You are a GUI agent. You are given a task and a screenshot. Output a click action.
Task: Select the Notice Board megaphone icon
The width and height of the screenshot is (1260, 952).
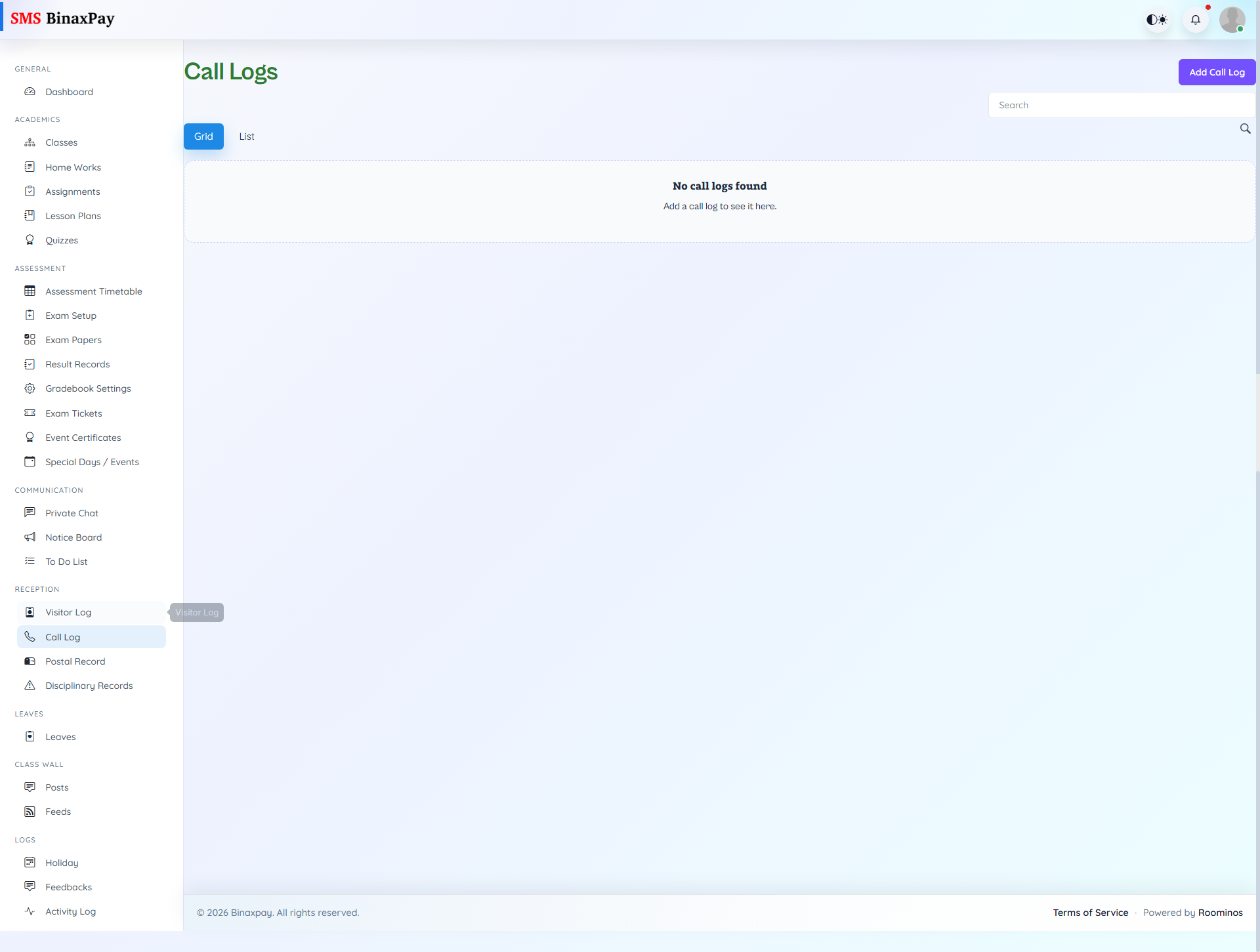[x=30, y=537]
